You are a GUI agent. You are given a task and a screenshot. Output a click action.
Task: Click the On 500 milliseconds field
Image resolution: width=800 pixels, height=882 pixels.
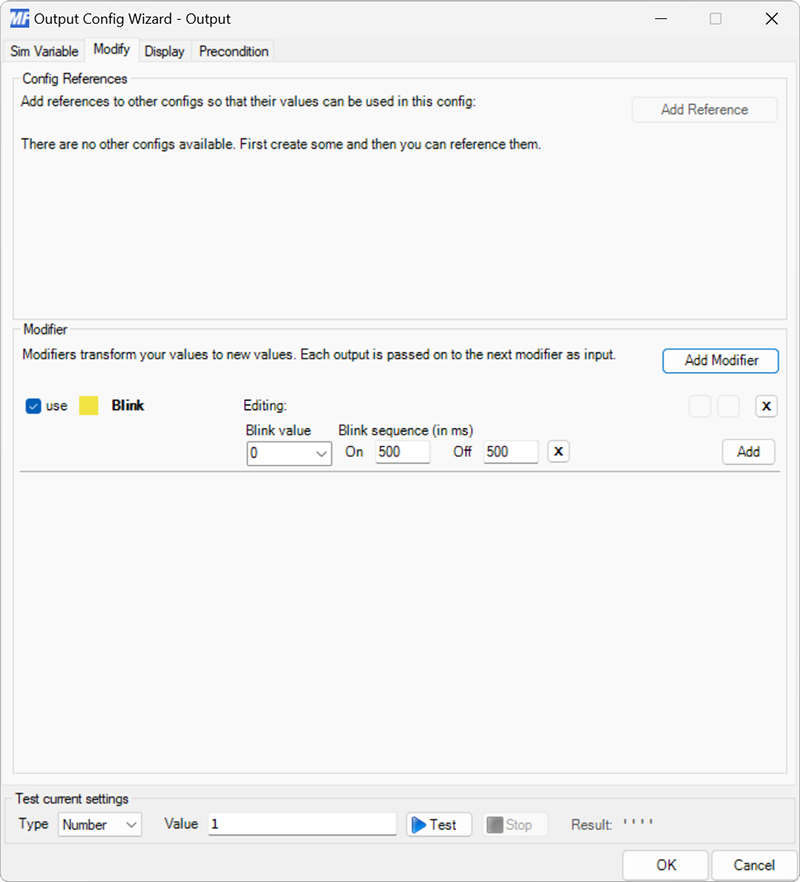402,451
